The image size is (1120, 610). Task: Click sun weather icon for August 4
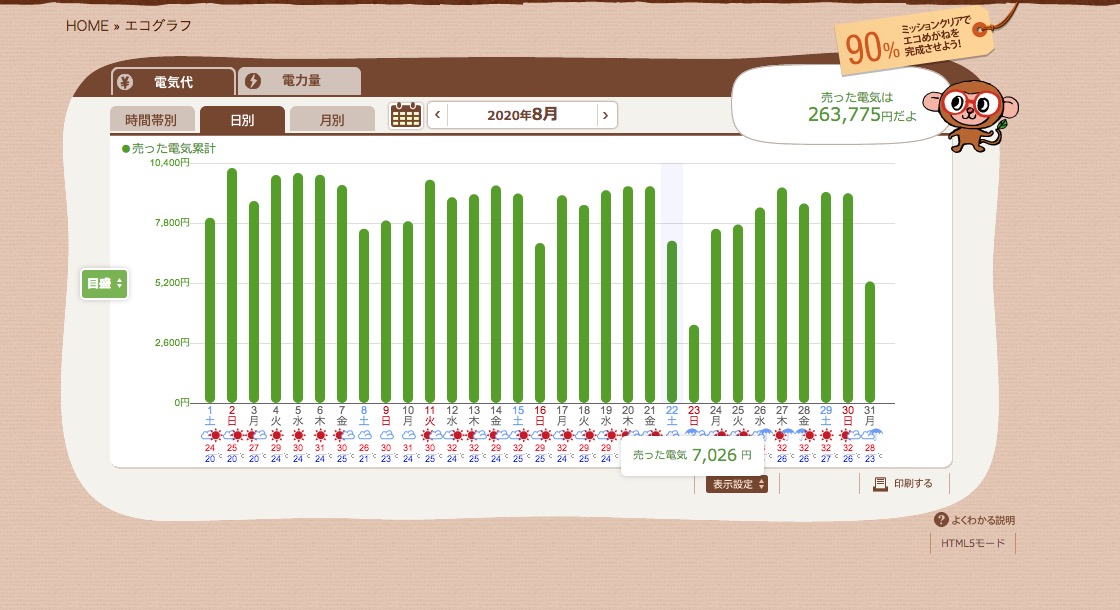[276, 435]
